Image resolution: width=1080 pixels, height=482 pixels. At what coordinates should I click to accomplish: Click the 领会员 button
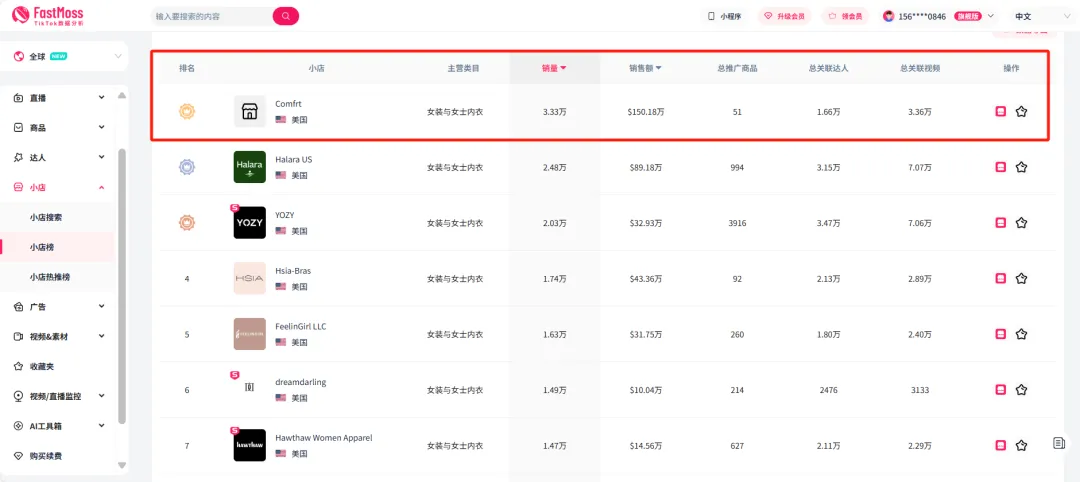[x=845, y=16]
